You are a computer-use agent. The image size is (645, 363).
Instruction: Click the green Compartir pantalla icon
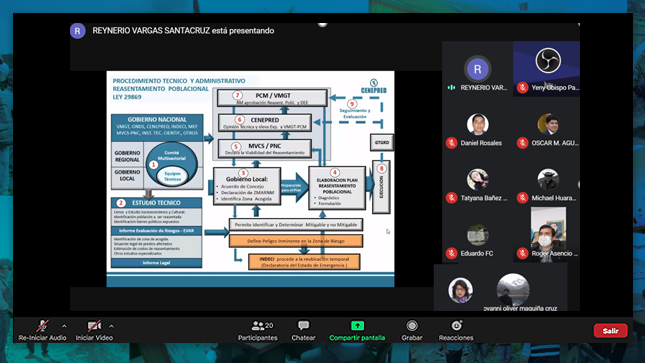pyautogui.click(x=357, y=326)
